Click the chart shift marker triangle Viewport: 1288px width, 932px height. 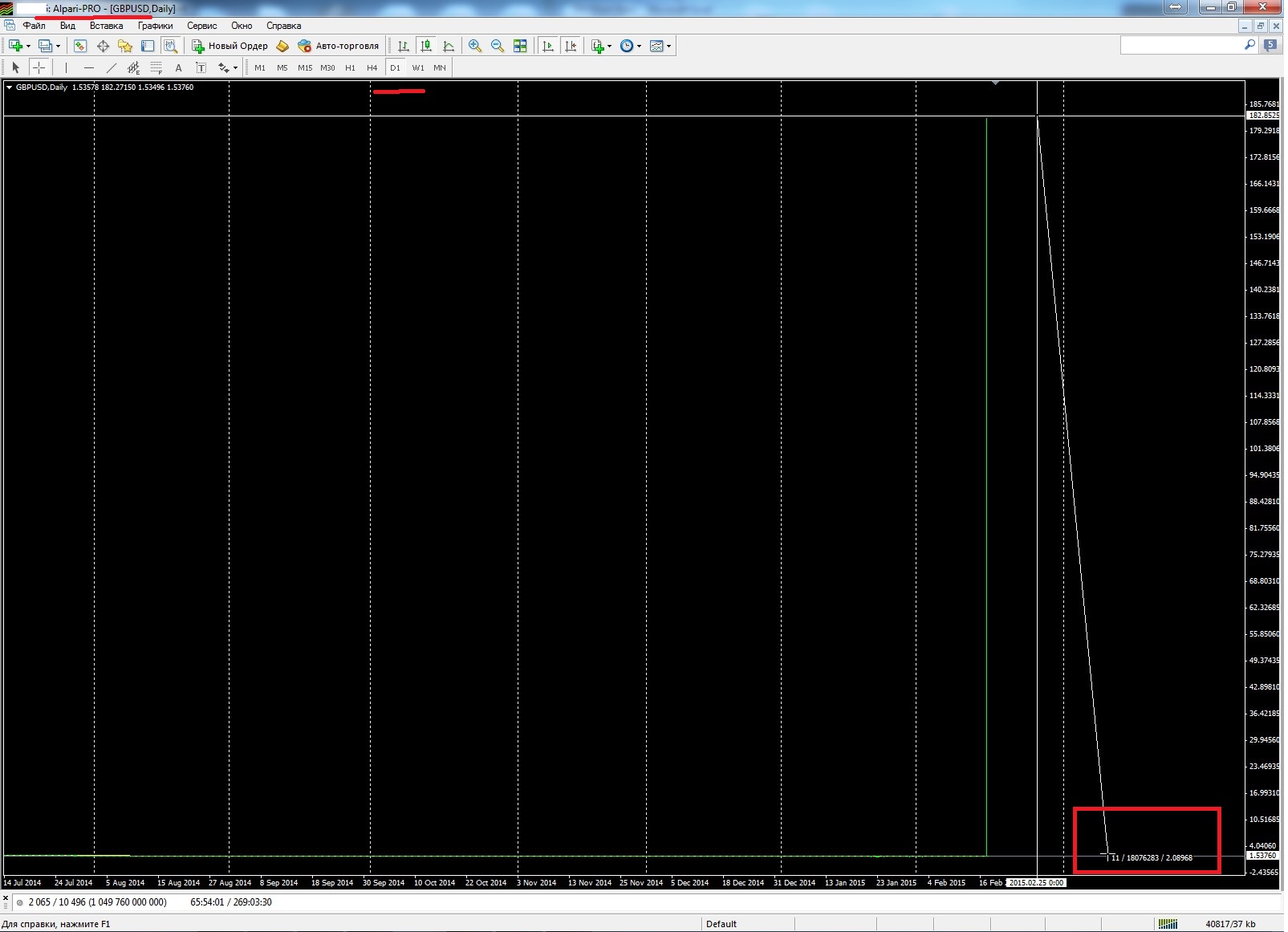coord(995,83)
